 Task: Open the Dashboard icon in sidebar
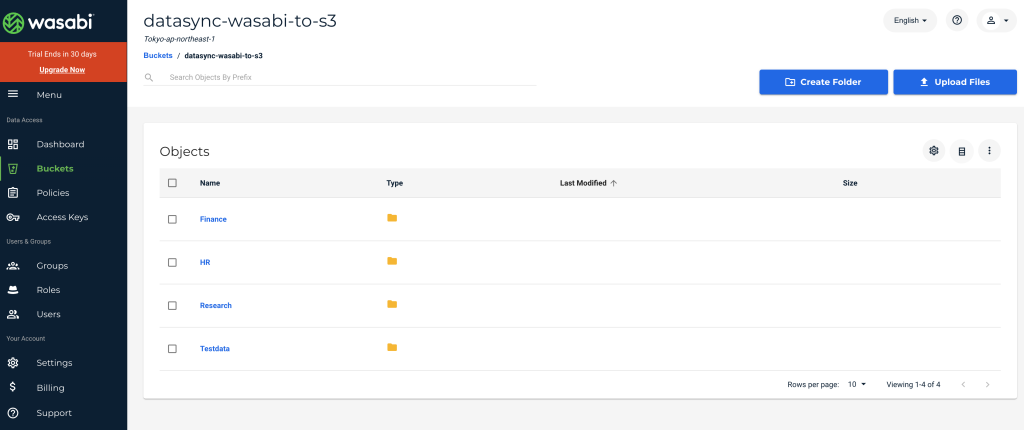tap(12, 144)
